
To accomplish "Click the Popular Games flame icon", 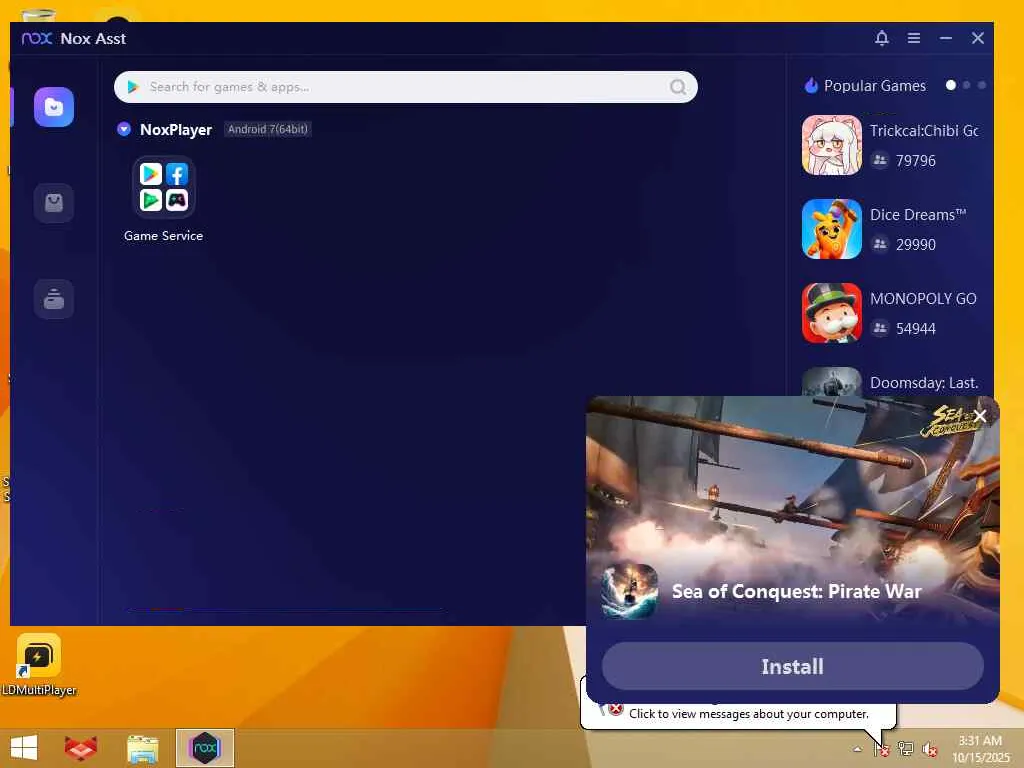I will click(811, 86).
